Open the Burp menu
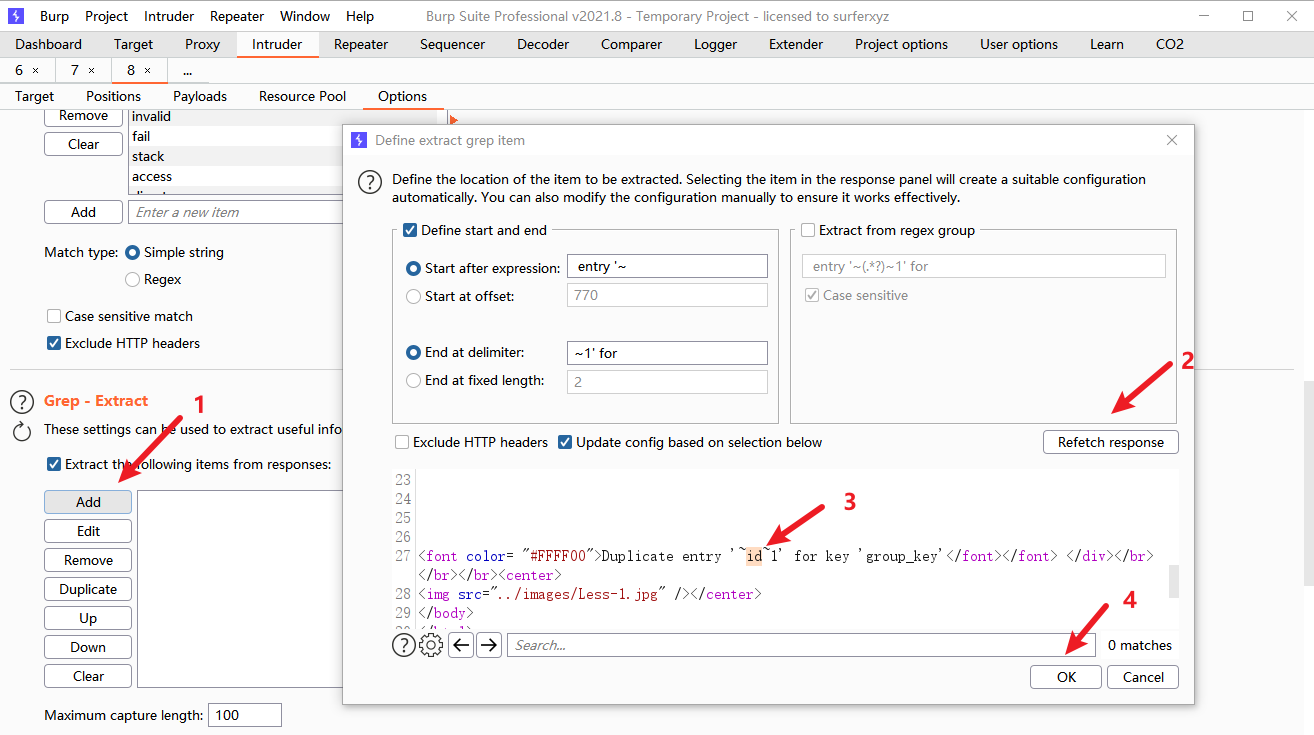1314x735 pixels. (x=54, y=16)
